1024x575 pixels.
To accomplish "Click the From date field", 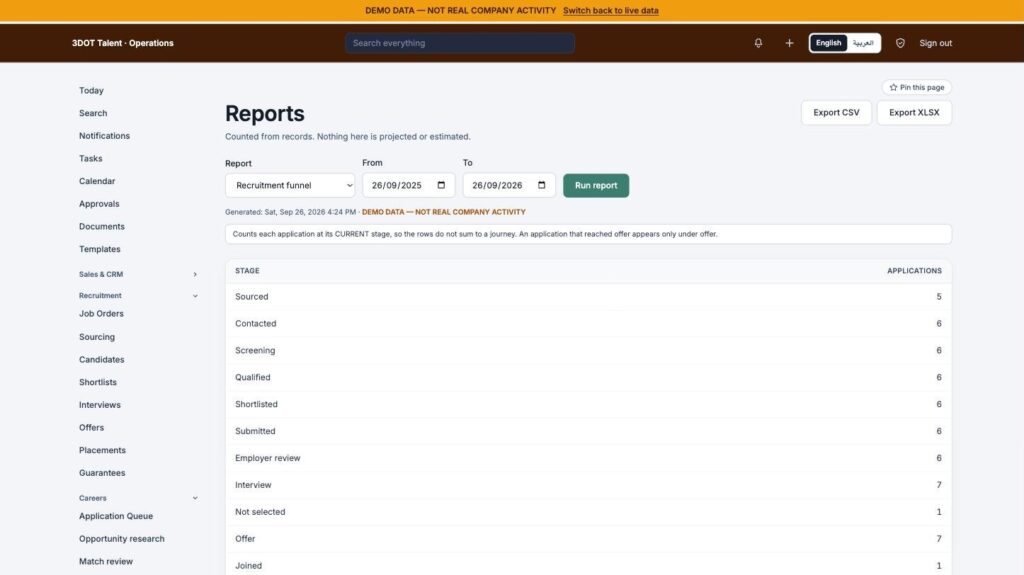I will pos(408,186).
